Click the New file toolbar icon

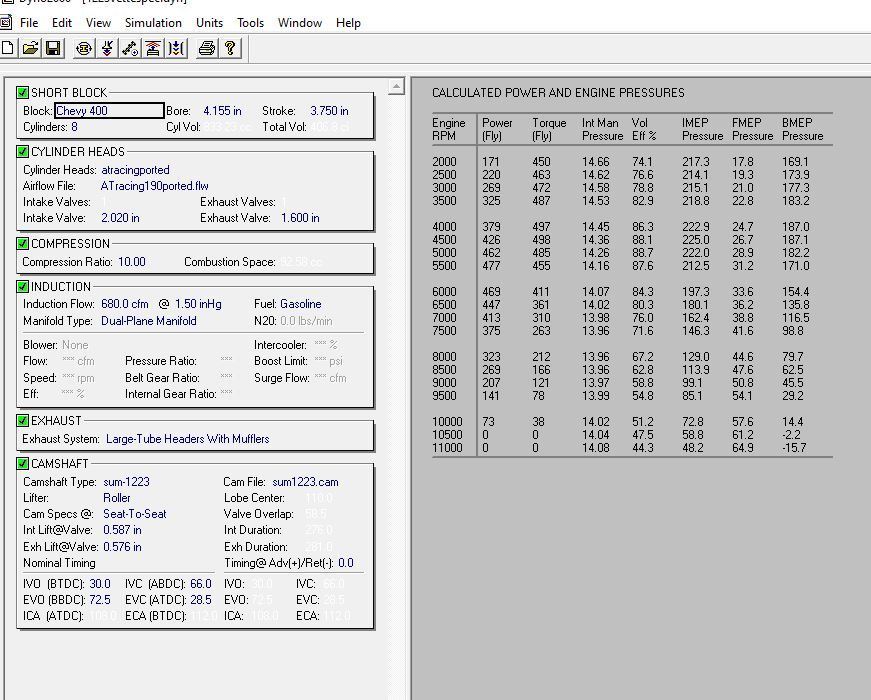9,48
